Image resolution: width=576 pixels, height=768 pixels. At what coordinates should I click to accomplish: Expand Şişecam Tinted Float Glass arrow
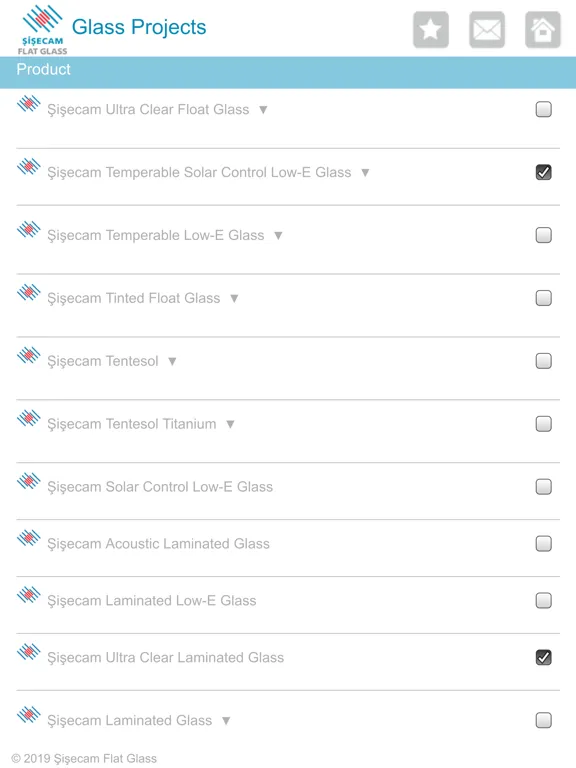click(234, 298)
